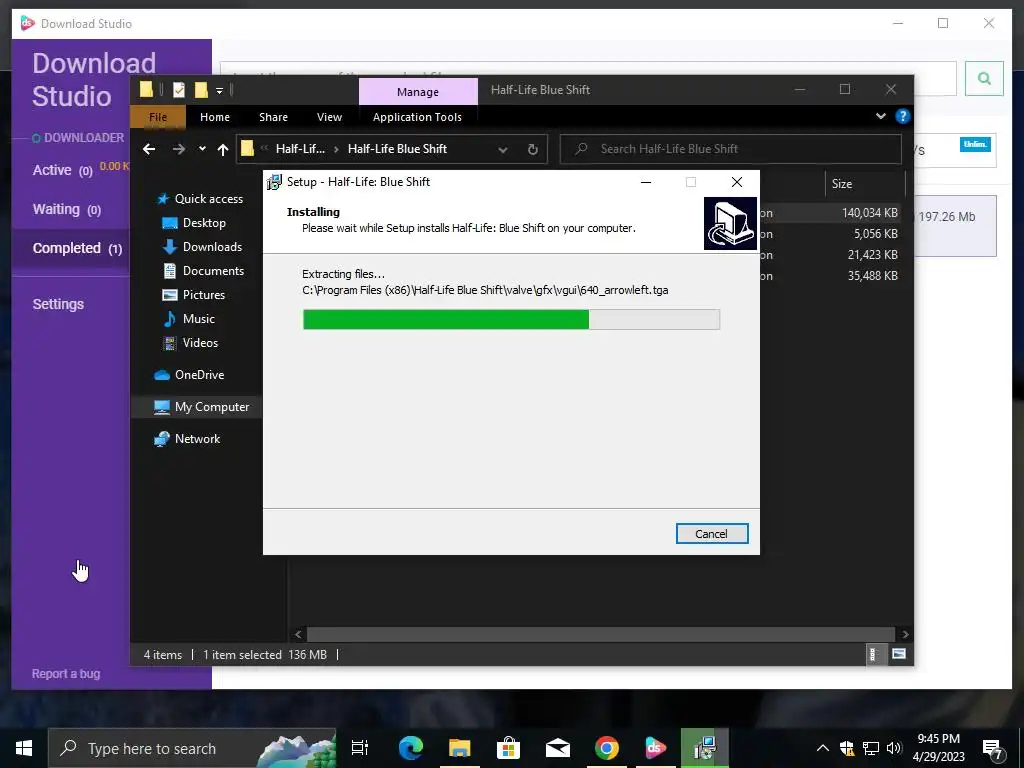
Task: Click Report a bug link
Action: coord(66,674)
